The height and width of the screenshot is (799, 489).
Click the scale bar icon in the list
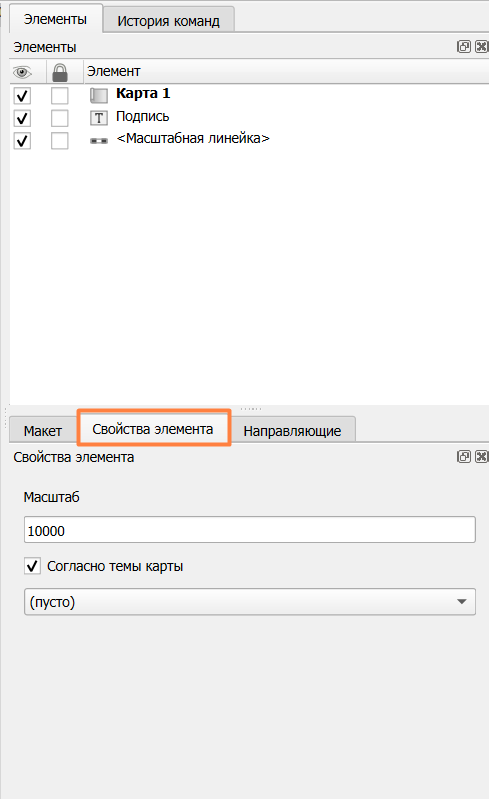(x=99, y=141)
